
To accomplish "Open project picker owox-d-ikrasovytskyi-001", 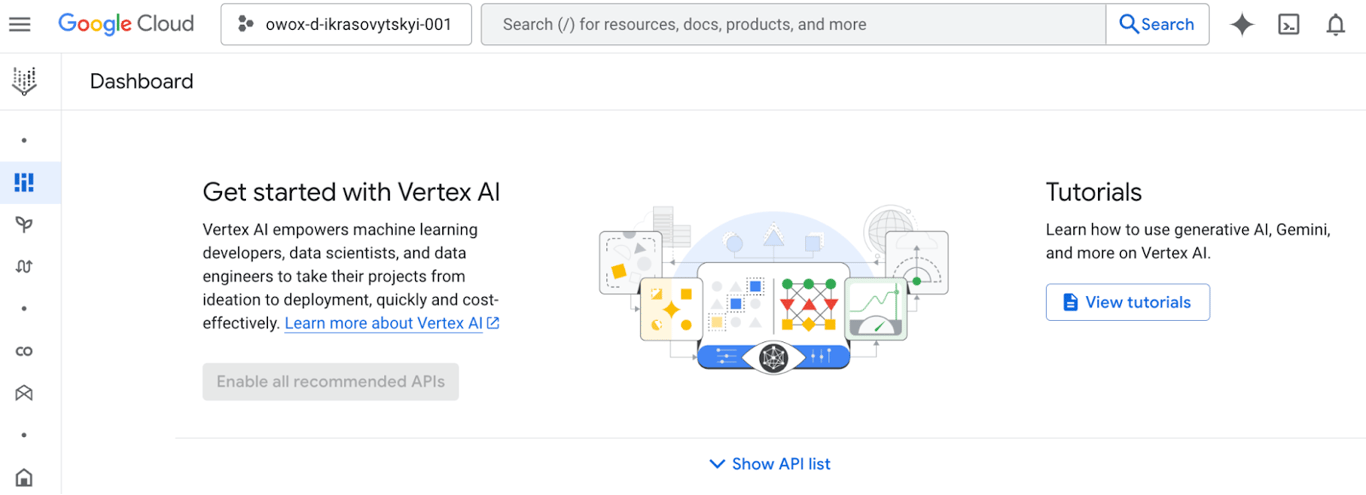I will (x=346, y=25).
